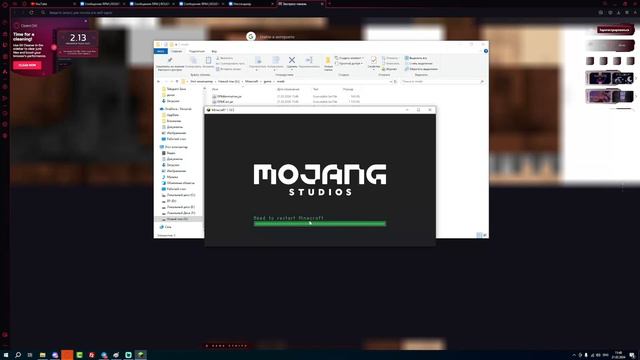Sort files by the Size column header

tap(348, 89)
